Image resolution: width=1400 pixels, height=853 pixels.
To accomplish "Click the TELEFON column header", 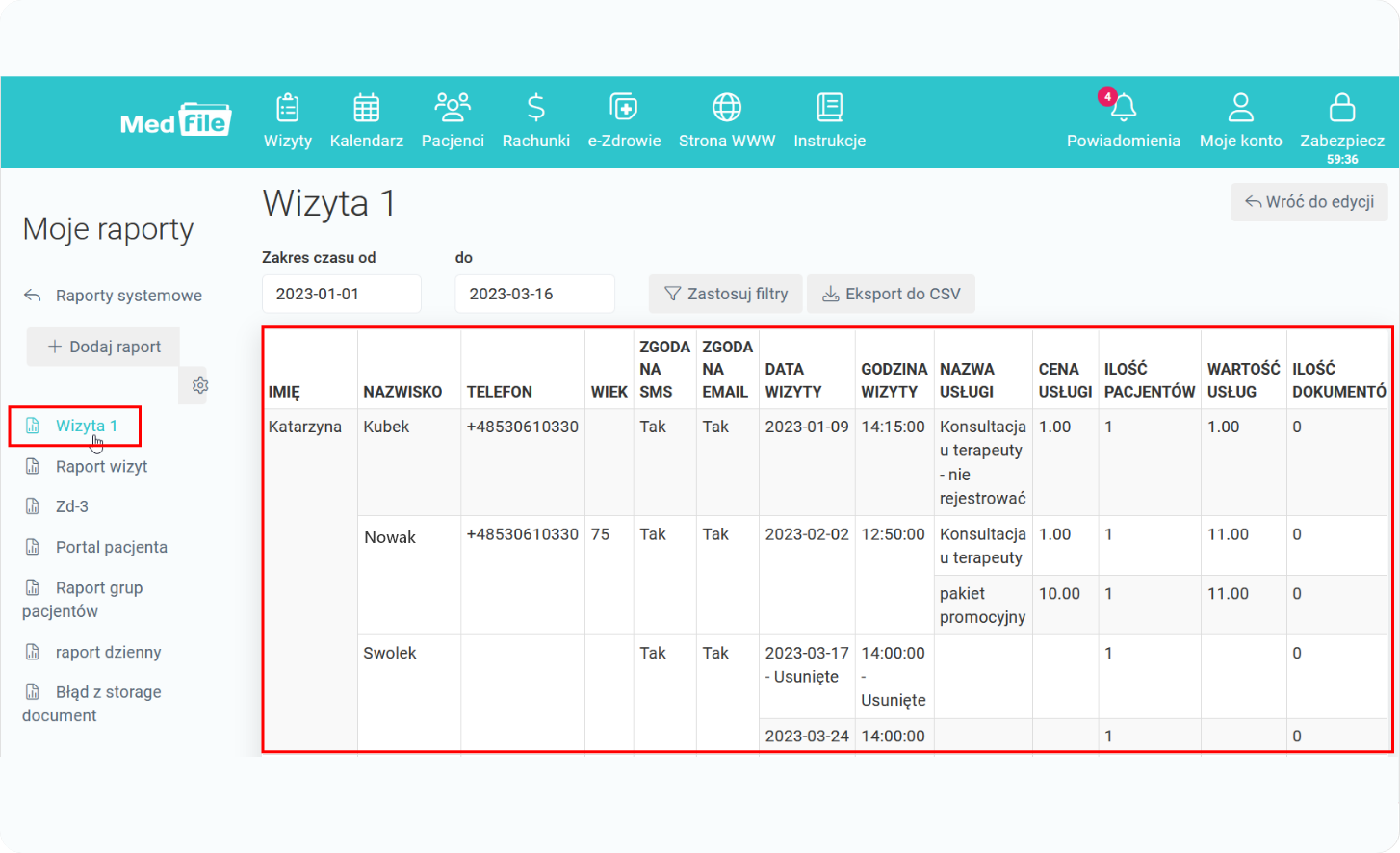I will 500,392.
